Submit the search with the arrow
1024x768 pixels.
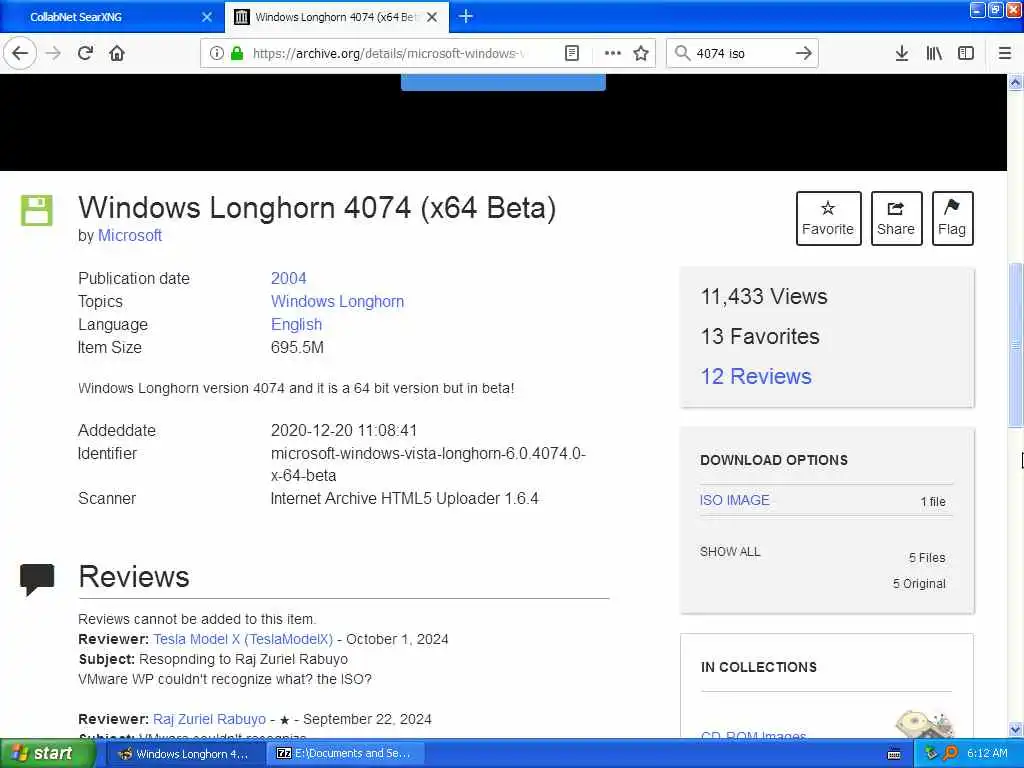click(x=803, y=53)
